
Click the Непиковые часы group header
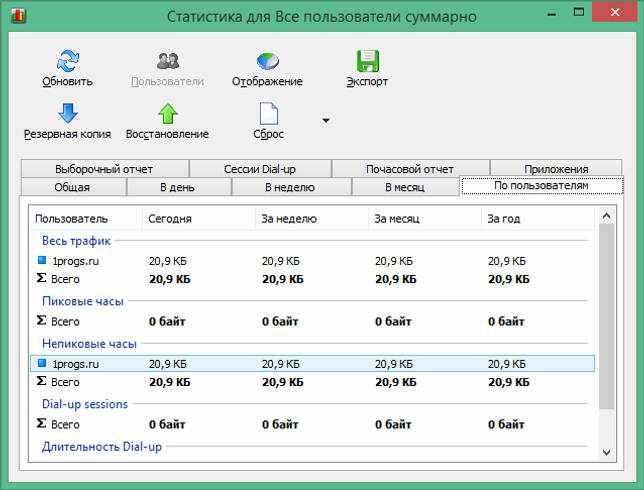click(89, 343)
